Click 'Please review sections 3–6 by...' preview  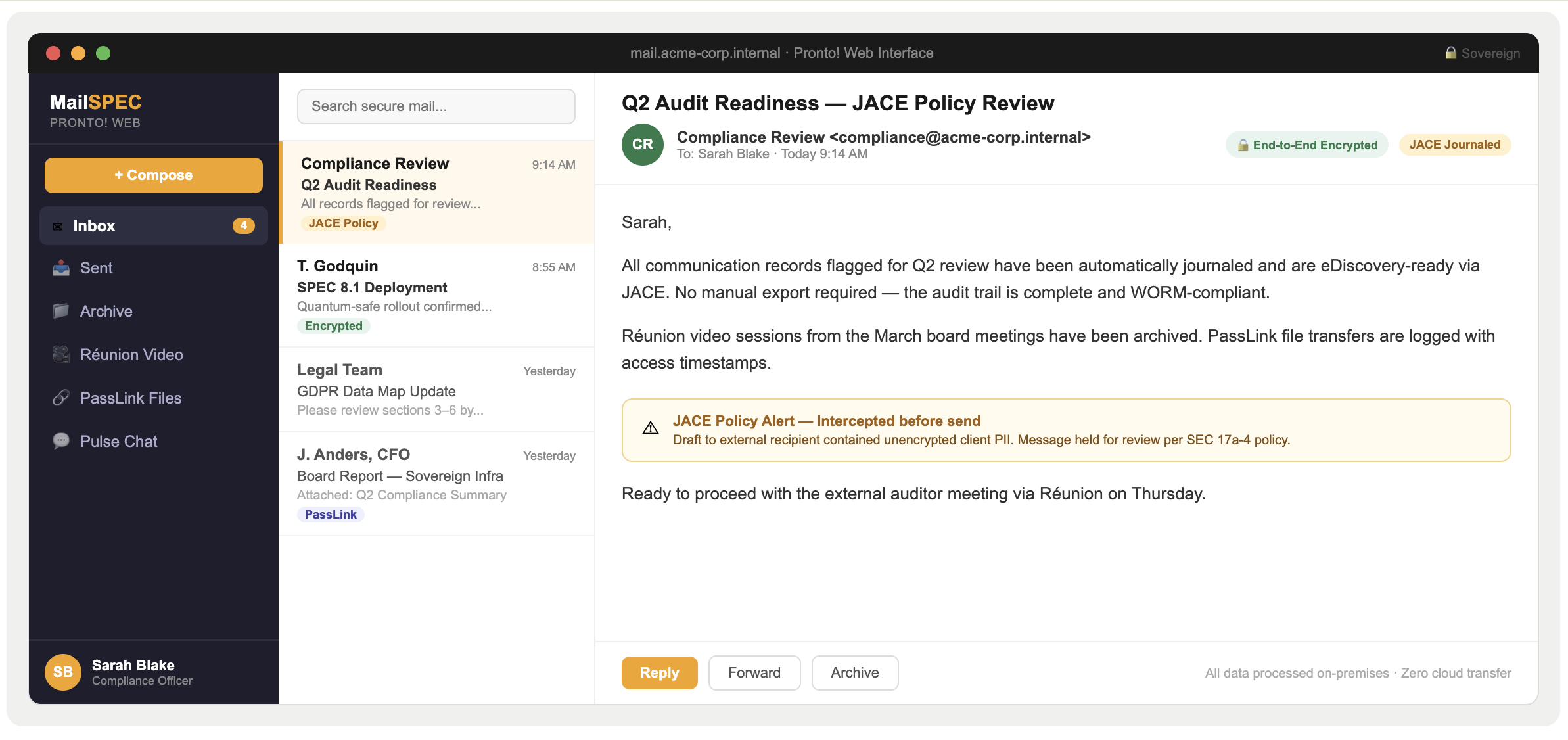pos(390,410)
